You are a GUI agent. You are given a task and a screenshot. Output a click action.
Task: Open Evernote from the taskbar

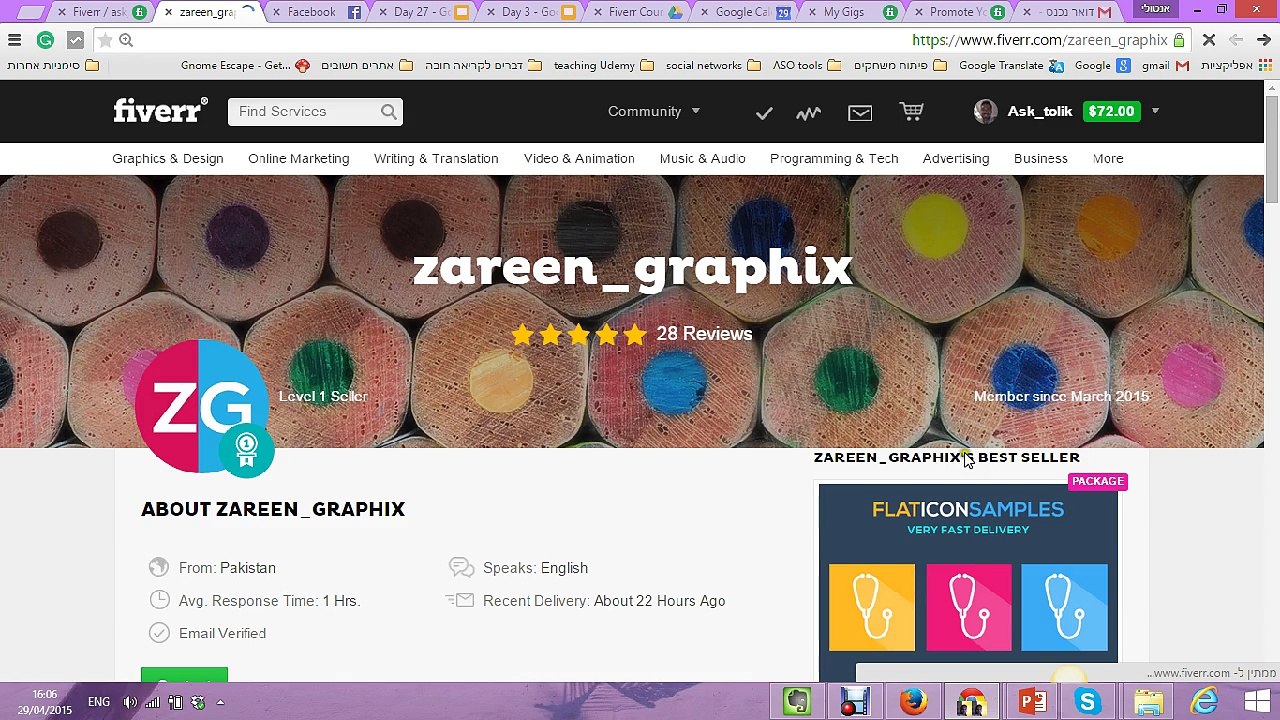point(797,701)
